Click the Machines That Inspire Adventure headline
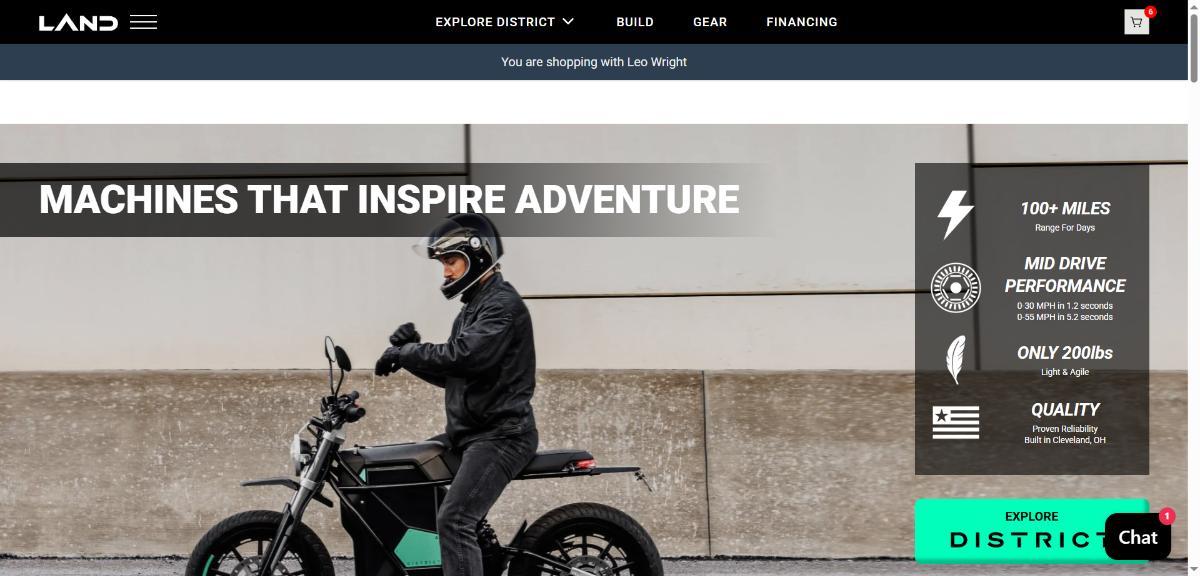 pos(389,199)
